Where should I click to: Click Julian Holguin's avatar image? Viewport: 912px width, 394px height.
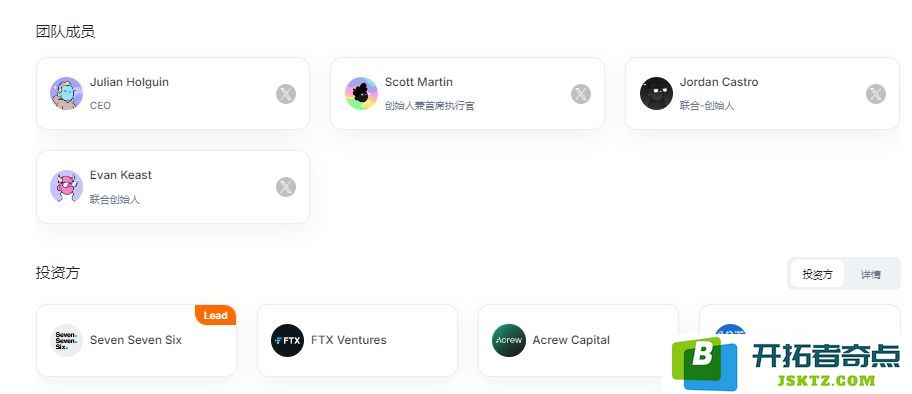tap(66, 93)
